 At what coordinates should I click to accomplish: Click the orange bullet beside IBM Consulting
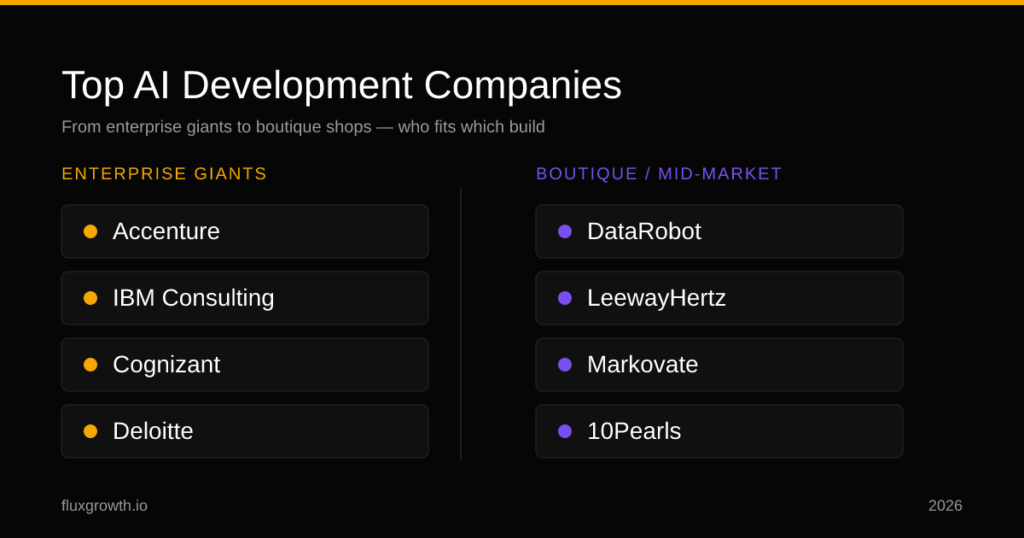[91, 298]
